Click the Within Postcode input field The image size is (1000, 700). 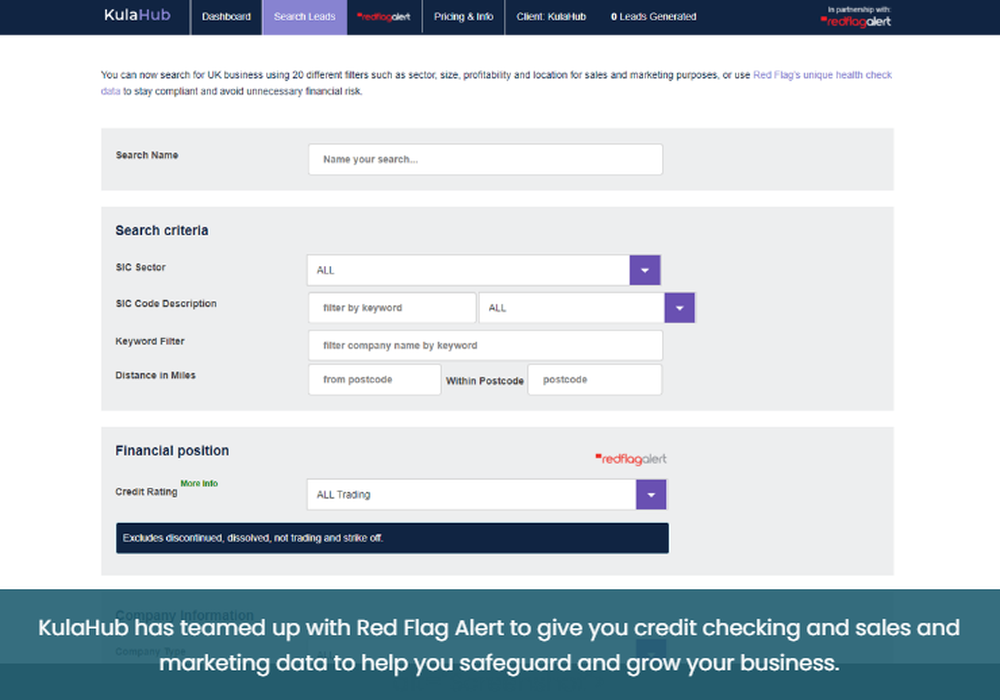click(594, 380)
